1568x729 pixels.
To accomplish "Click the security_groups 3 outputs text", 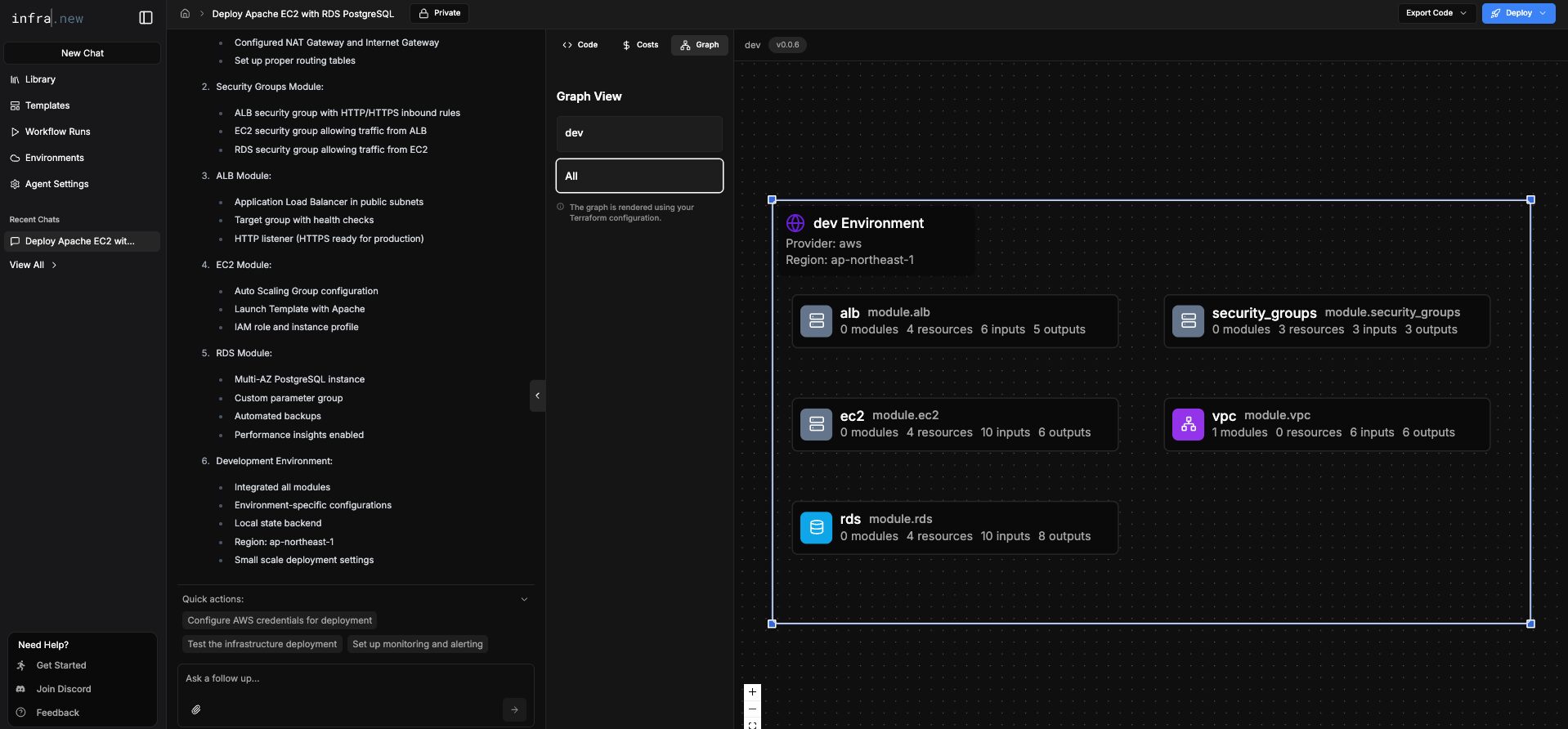I will tap(1431, 329).
